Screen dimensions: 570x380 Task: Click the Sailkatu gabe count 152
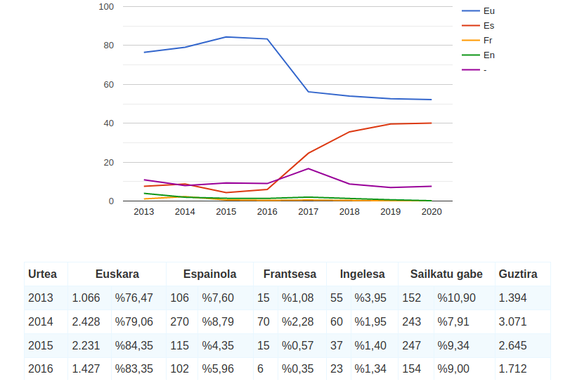416,298
